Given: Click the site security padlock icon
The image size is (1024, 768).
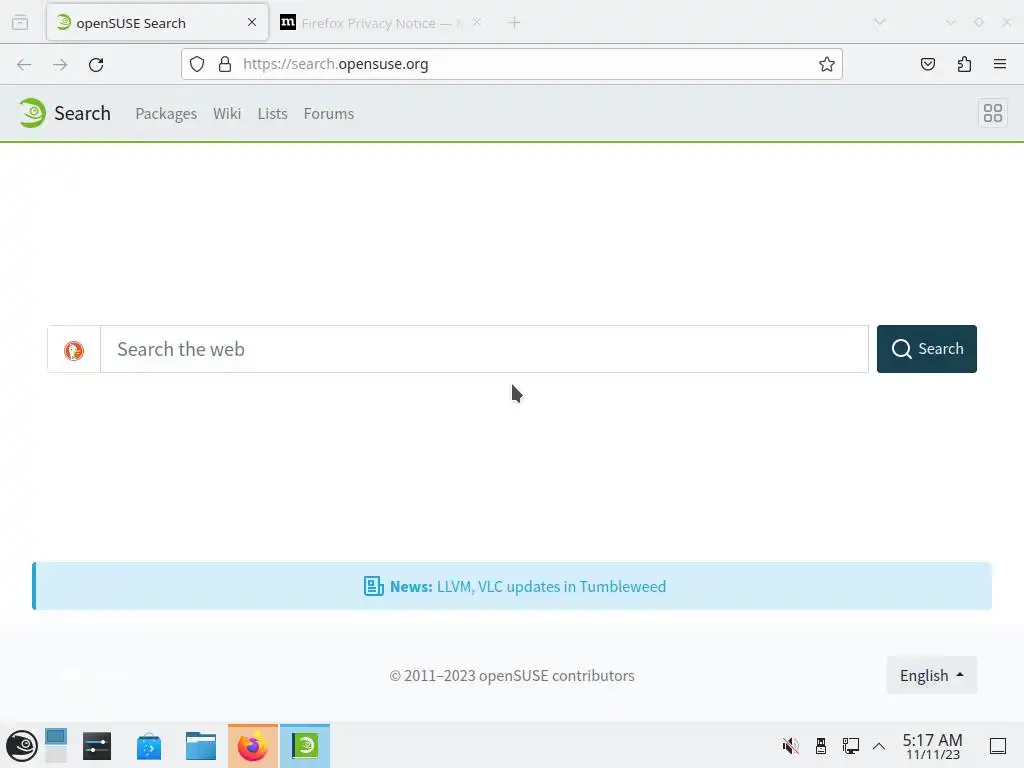Looking at the screenshot, I should click(x=225, y=64).
